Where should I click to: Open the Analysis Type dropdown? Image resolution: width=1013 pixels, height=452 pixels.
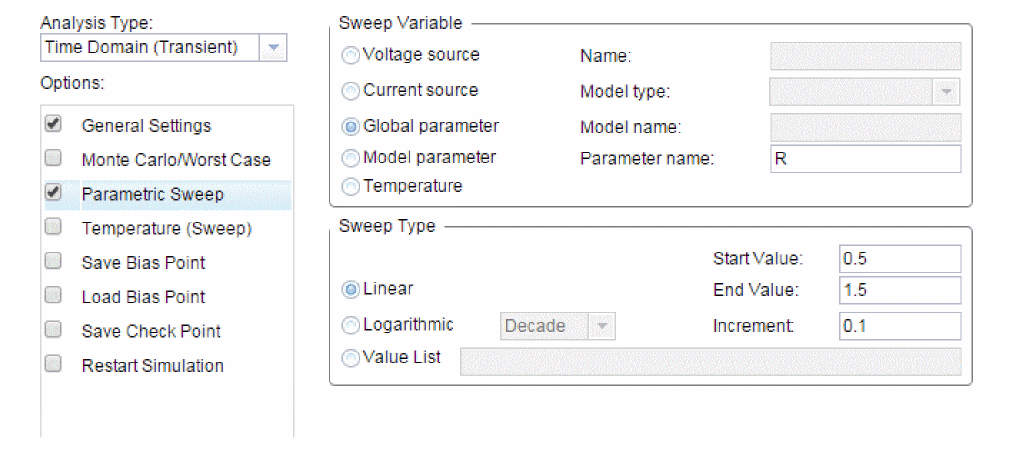[x=163, y=48]
